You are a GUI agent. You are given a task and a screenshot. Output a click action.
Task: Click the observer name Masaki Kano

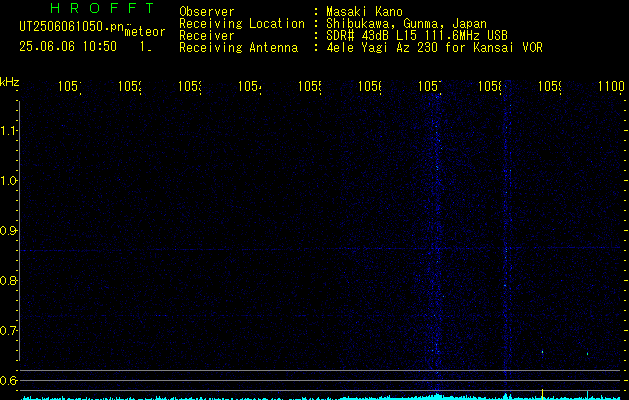point(364,12)
